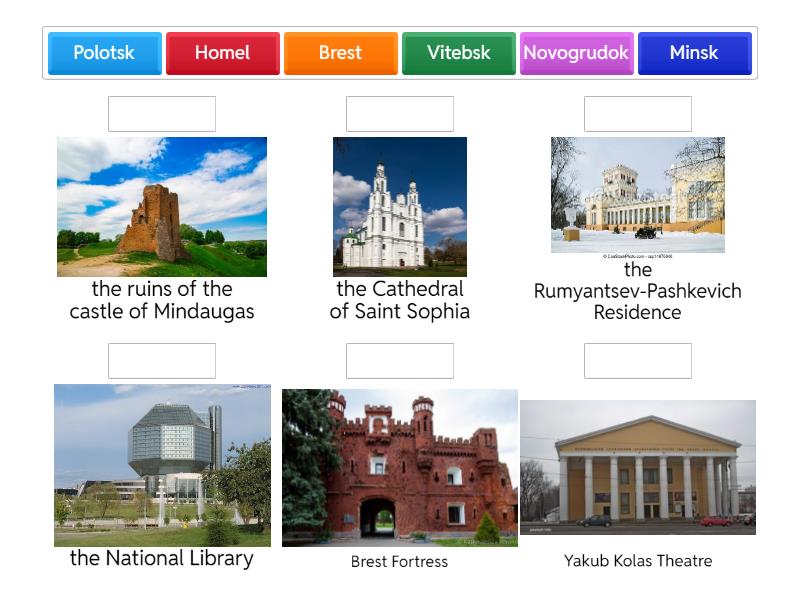This screenshot has height=600, width=800.
Task: Pick the dark blue Minsk tile
Action: click(x=694, y=53)
